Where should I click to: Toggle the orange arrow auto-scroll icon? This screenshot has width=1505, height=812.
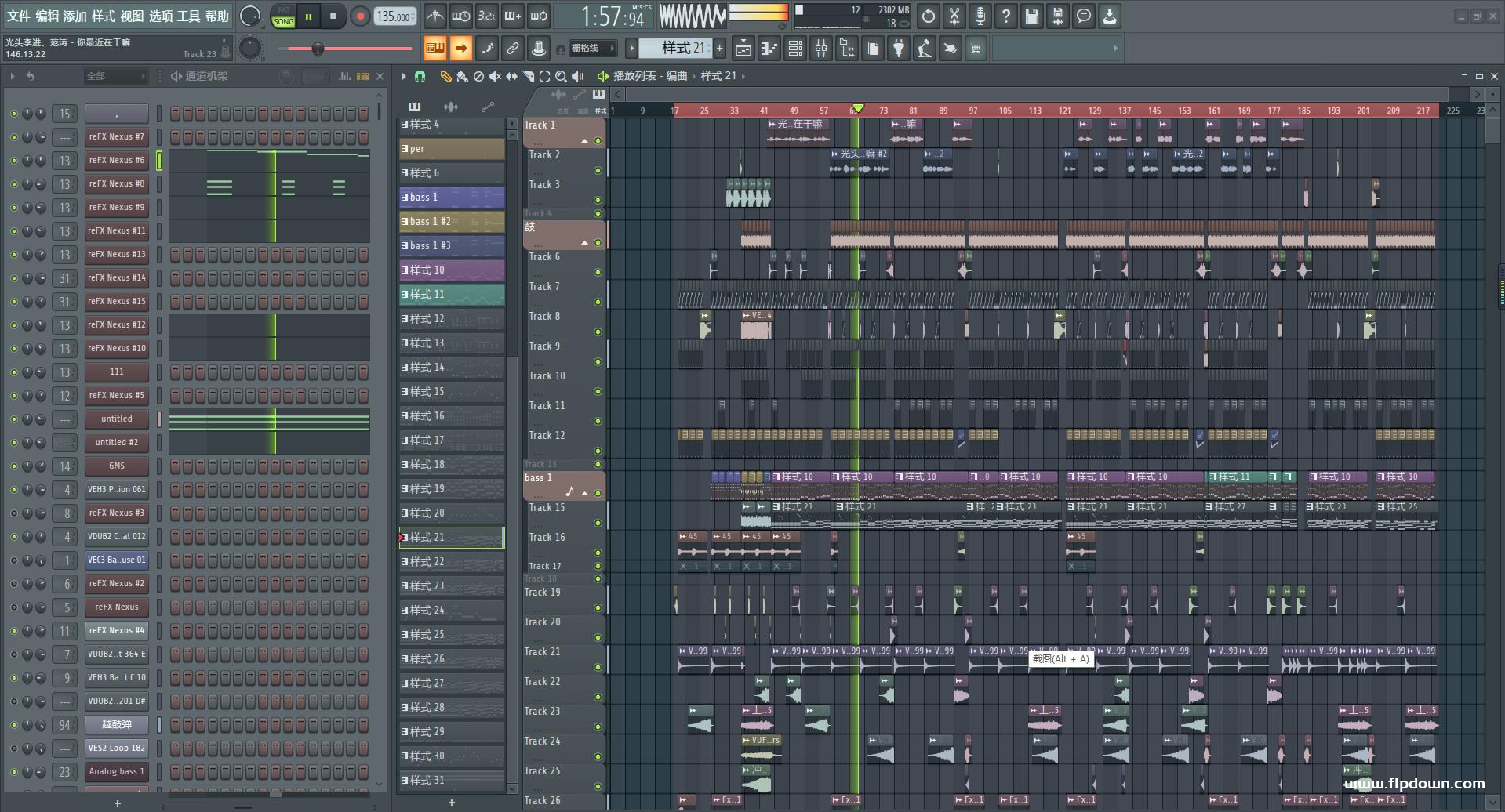click(x=461, y=49)
